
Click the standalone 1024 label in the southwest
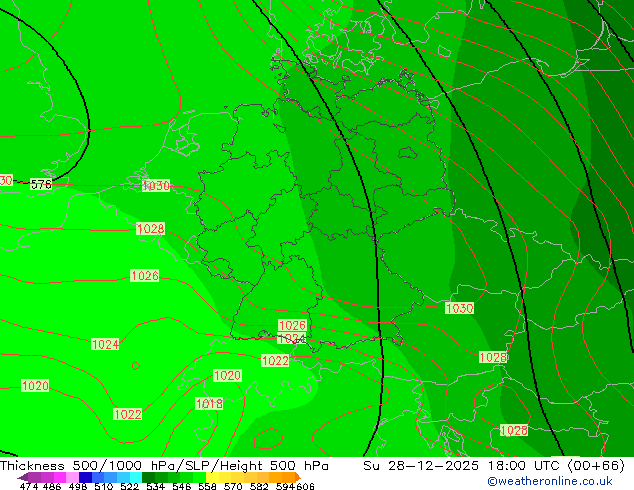click(105, 344)
